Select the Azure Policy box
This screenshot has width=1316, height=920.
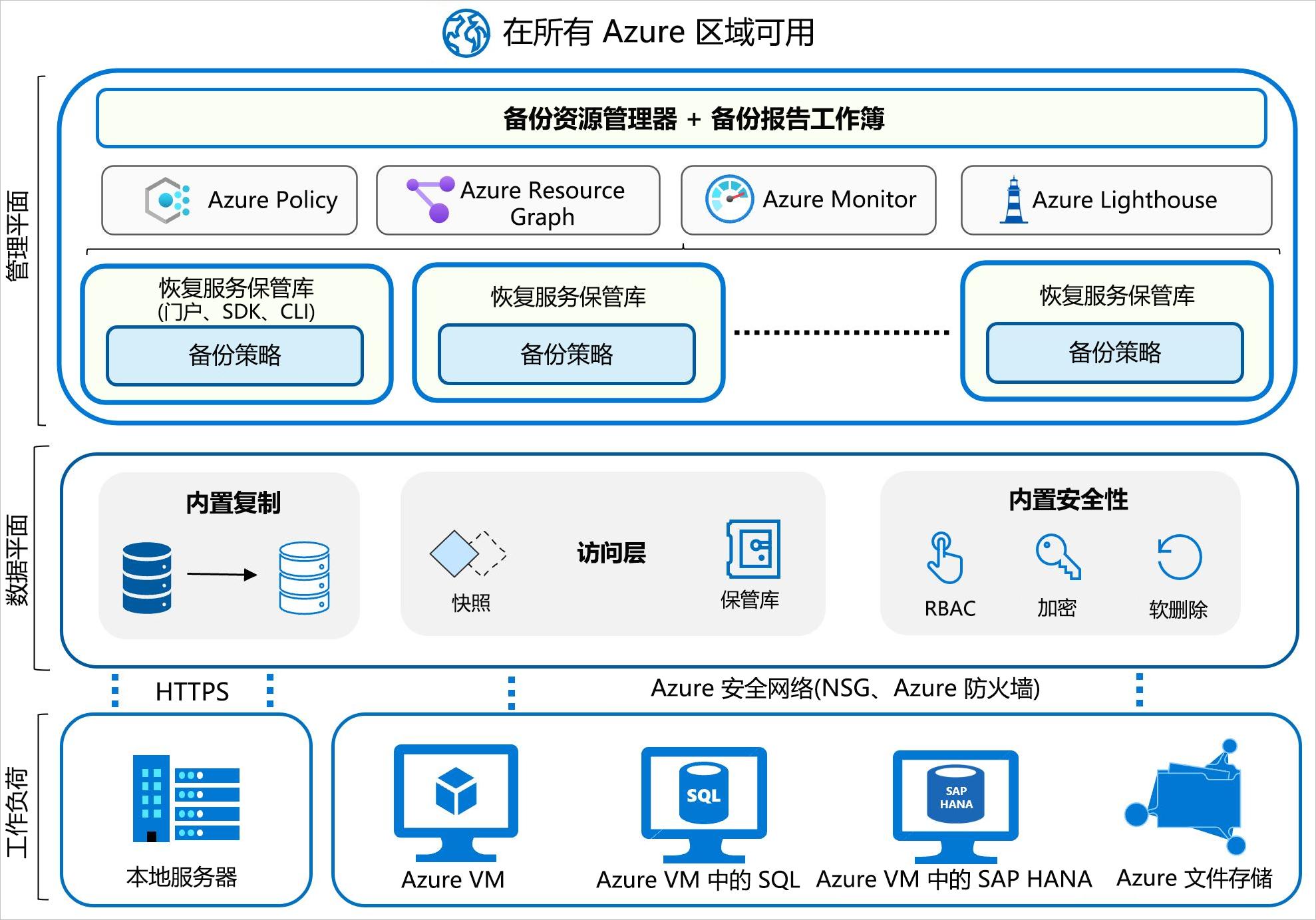click(230, 200)
